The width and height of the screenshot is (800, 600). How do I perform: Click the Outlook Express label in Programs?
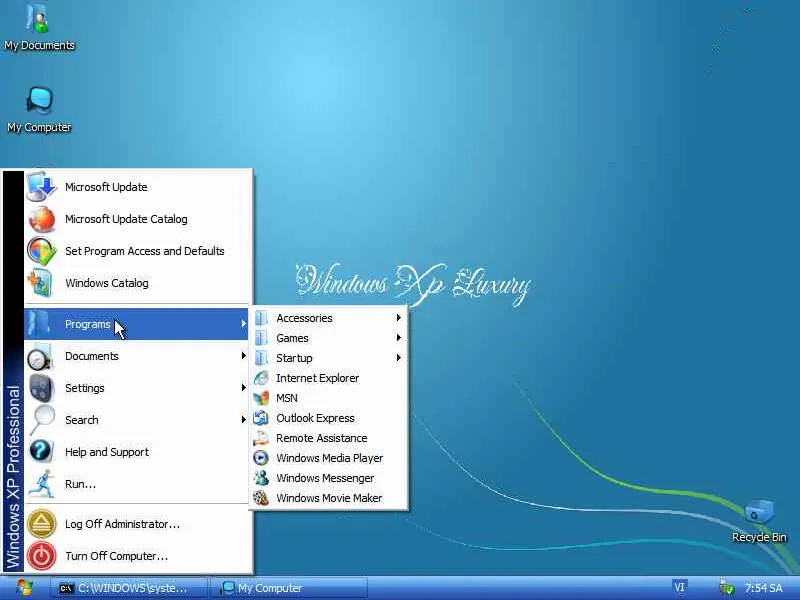[x=315, y=418]
